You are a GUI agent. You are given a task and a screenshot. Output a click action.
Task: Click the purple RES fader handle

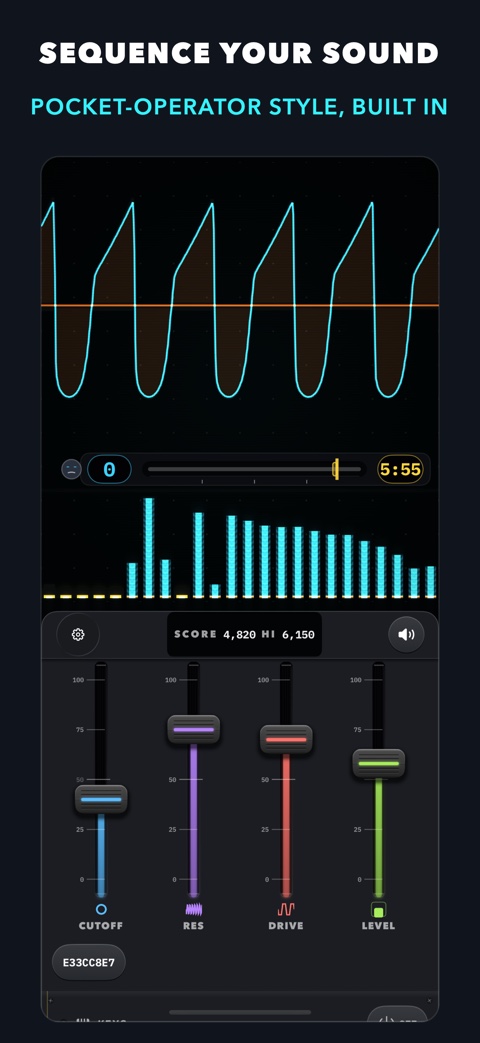193,729
